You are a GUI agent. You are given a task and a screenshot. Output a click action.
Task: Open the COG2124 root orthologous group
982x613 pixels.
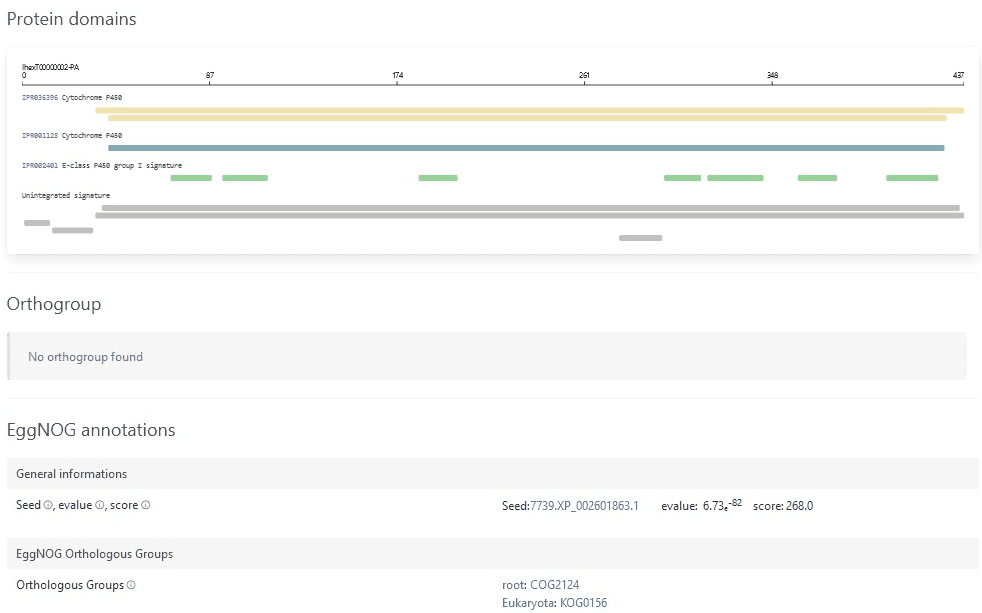554,585
